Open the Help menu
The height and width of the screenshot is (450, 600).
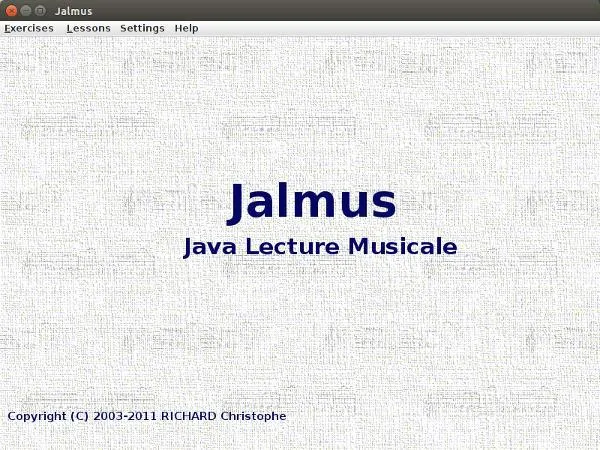[x=186, y=28]
